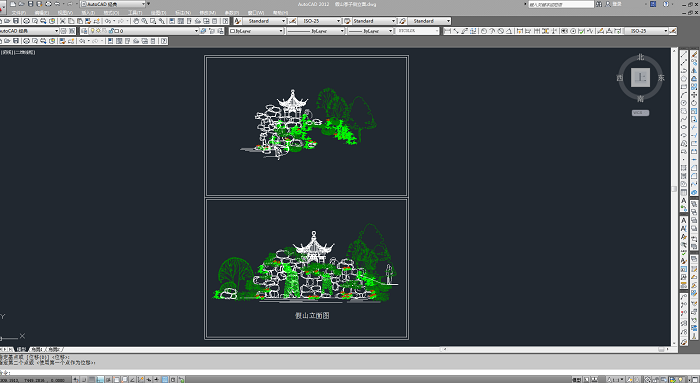Click the horizontal scrollbar below drawing

click(554, 350)
